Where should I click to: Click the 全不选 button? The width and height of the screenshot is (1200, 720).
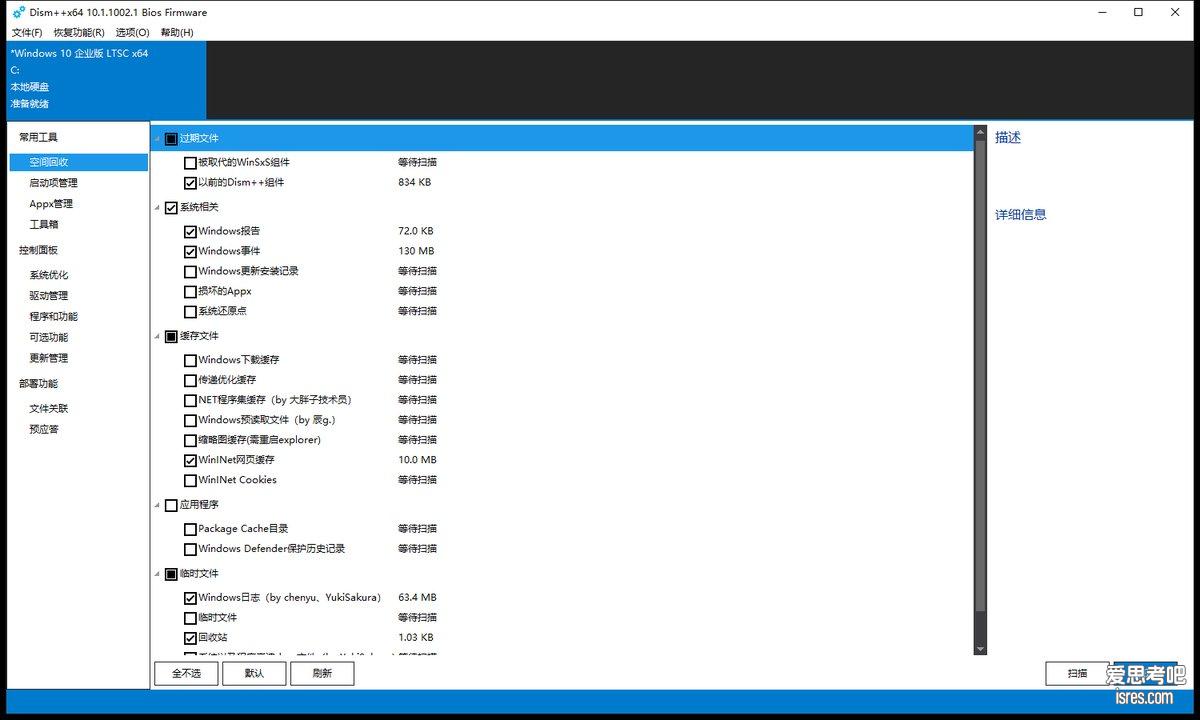[186, 673]
